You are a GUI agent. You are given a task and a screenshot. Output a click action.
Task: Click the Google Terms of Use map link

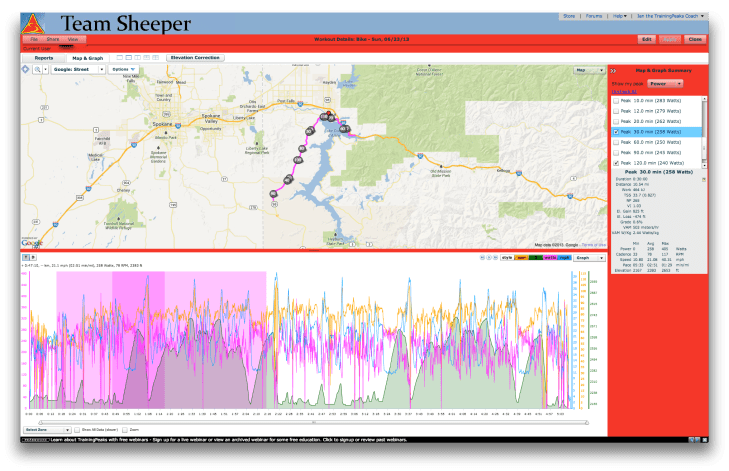(593, 245)
